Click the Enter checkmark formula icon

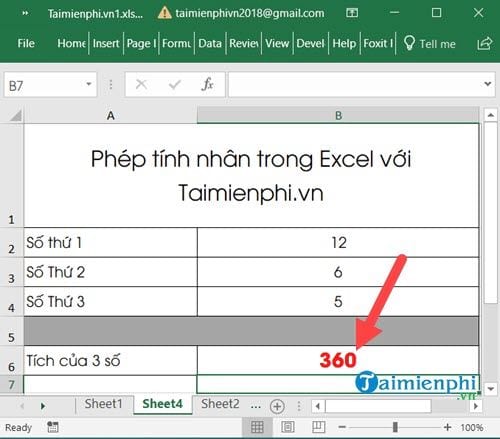pos(174,85)
